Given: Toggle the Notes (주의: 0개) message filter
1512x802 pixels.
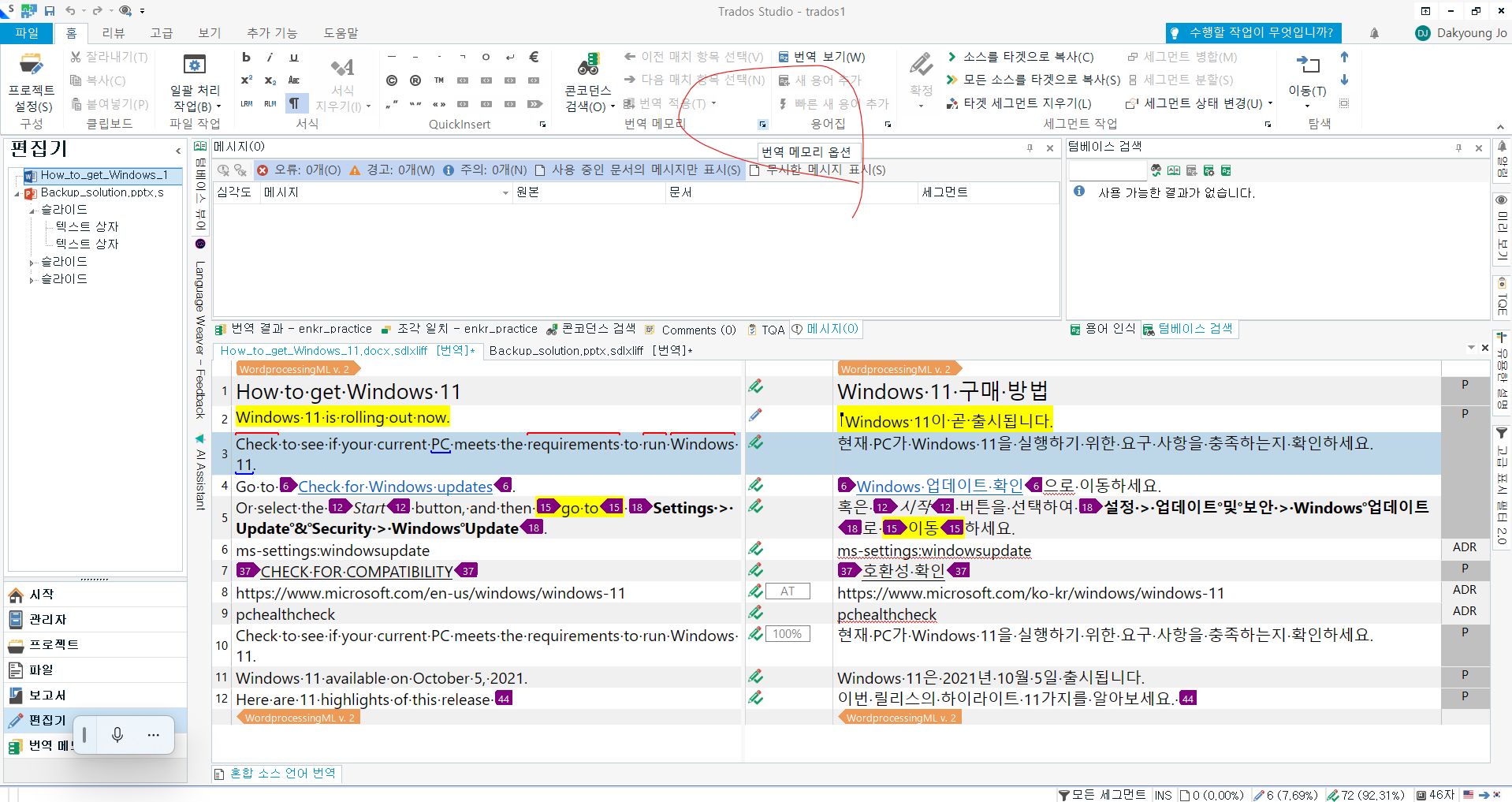Looking at the screenshot, I should pos(485,170).
